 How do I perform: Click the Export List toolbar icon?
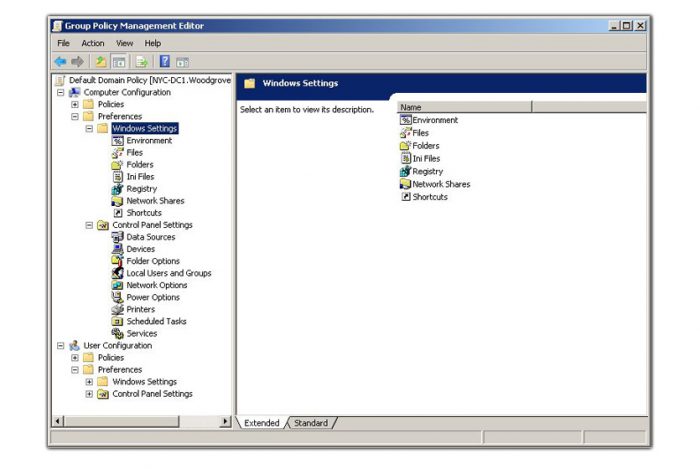[142, 62]
